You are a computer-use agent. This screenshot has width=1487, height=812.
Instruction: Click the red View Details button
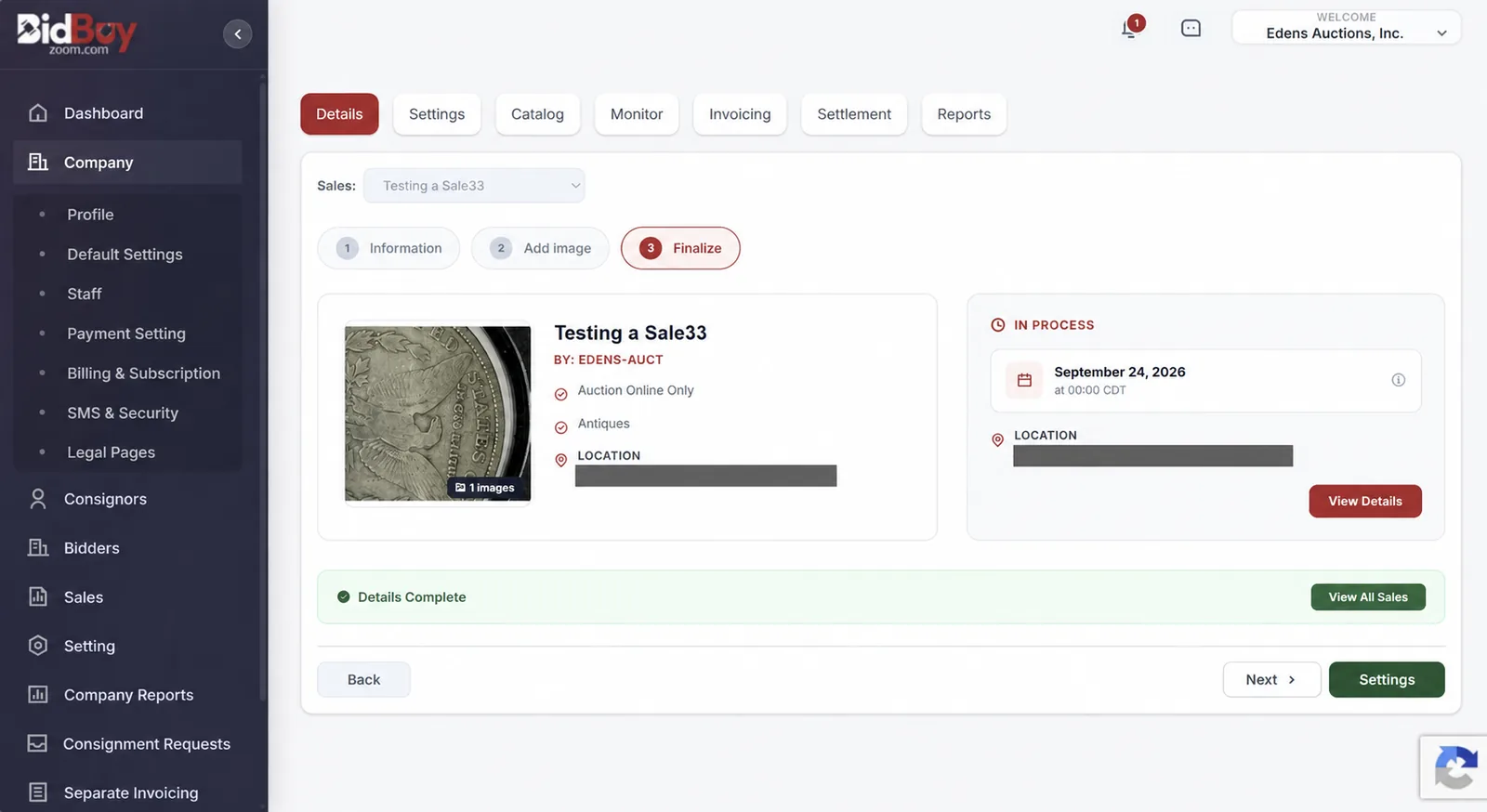click(x=1365, y=502)
